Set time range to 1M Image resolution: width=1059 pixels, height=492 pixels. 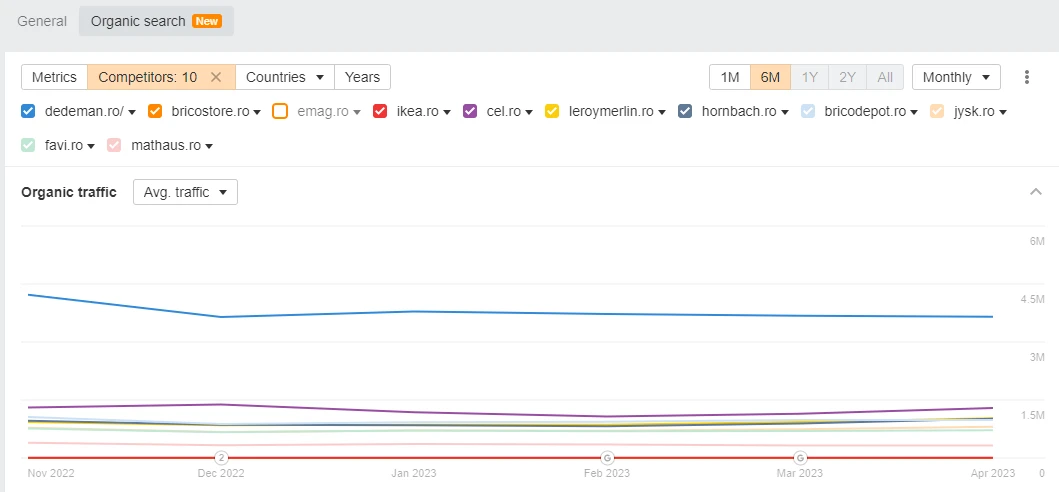coord(729,77)
